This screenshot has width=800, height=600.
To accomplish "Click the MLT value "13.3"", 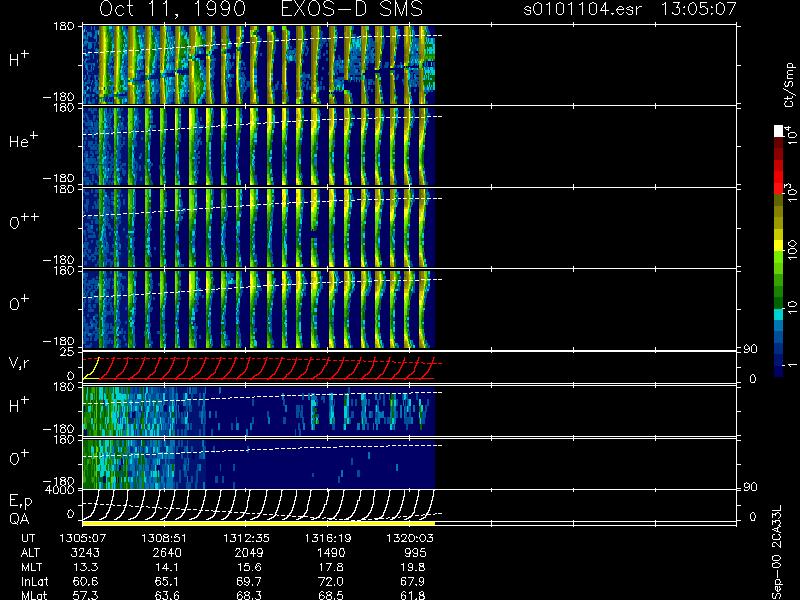I will (85, 567).
